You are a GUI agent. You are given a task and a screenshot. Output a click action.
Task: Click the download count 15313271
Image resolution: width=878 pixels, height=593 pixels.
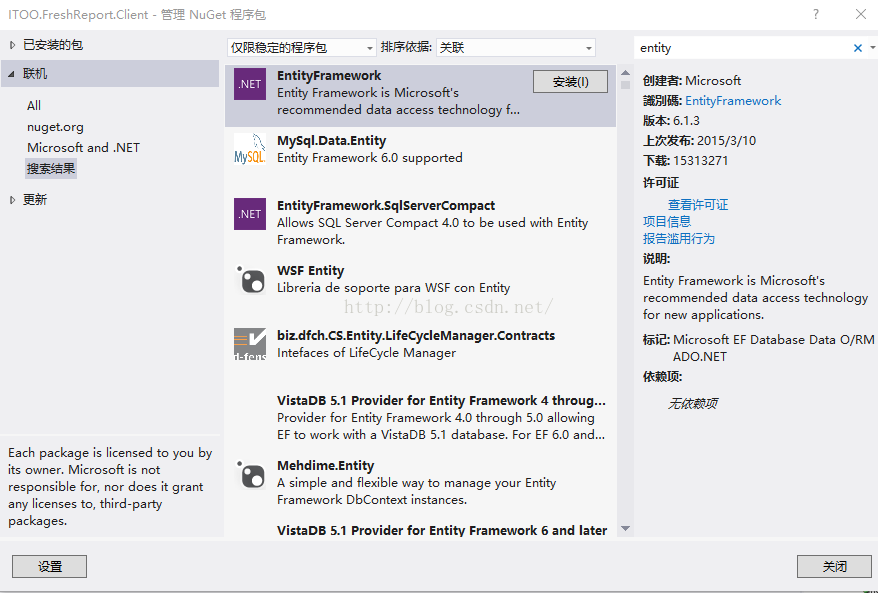coord(700,161)
